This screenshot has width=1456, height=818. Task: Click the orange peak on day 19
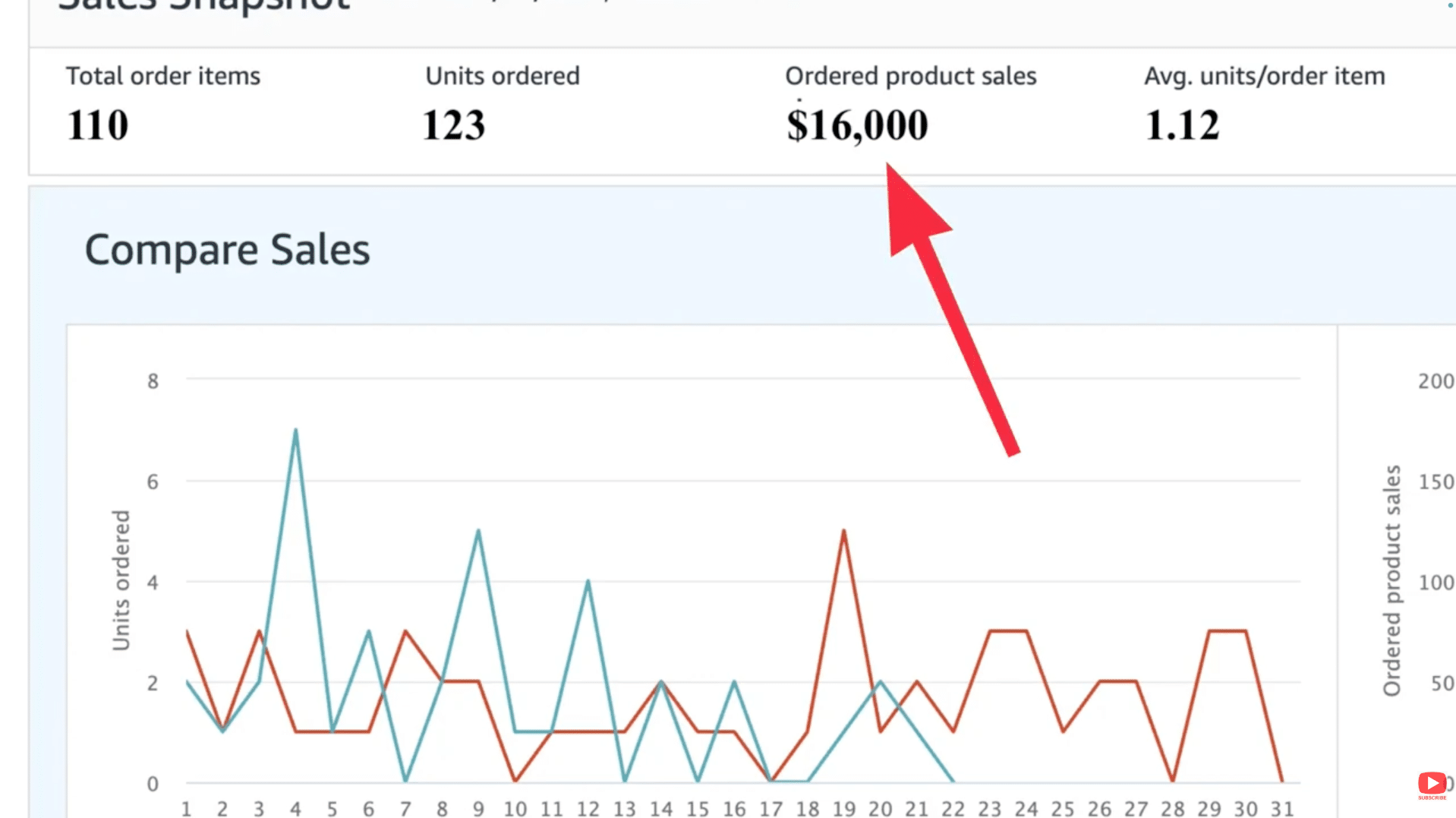coord(843,532)
